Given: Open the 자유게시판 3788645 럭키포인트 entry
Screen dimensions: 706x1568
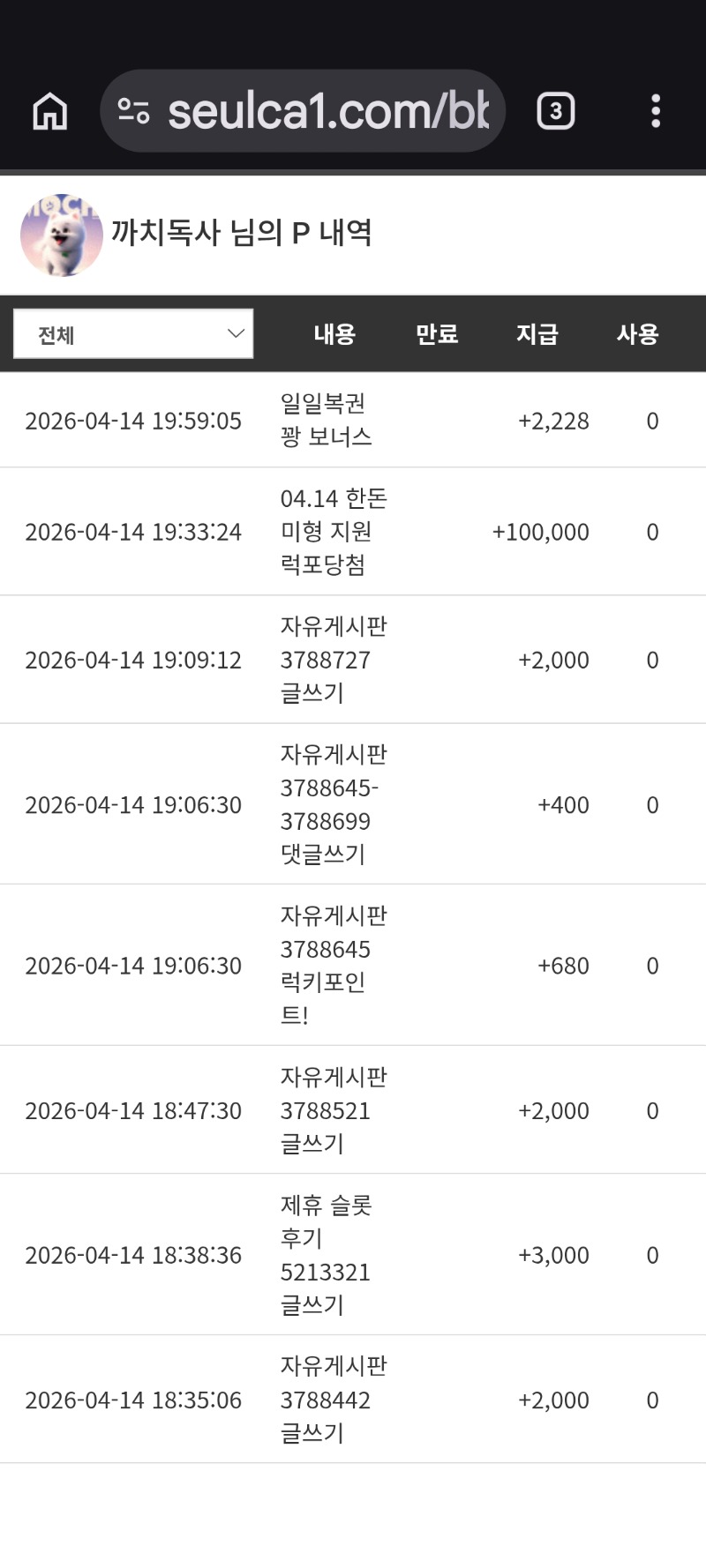Looking at the screenshot, I should (x=333, y=966).
